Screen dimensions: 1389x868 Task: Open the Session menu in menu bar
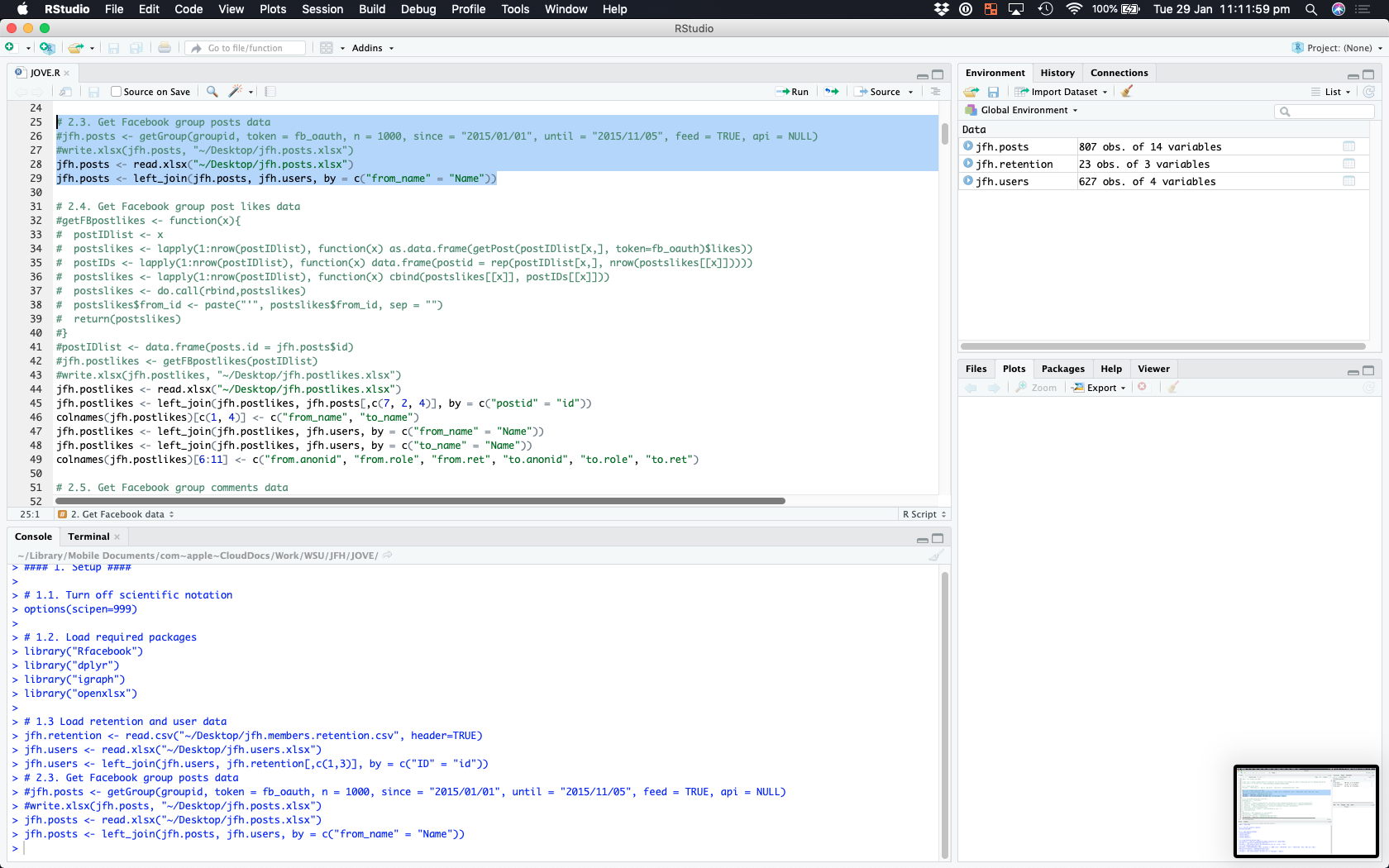coord(322,9)
